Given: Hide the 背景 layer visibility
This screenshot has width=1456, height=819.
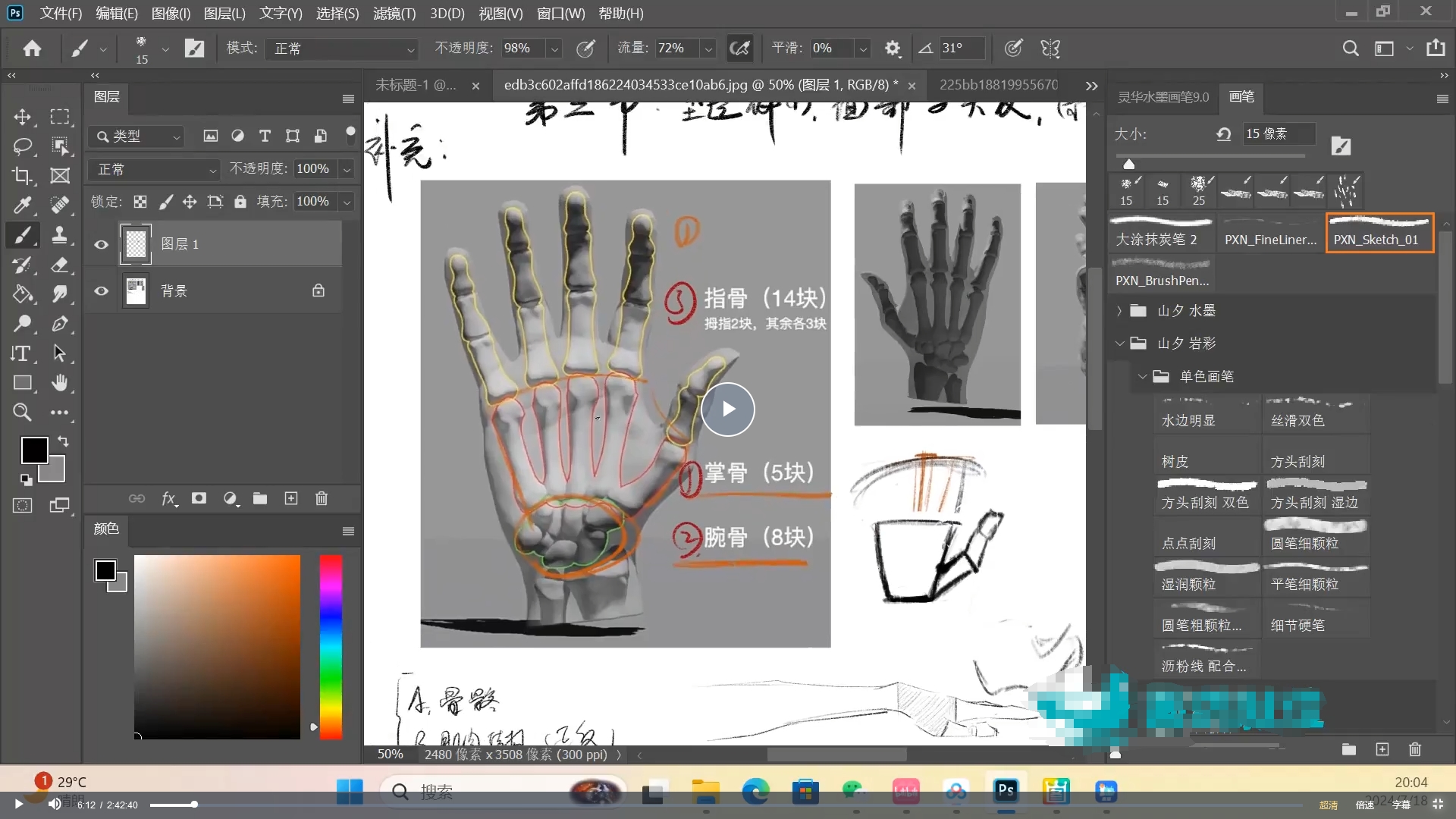Looking at the screenshot, I should pyautogui.click(x=101, y=291).
